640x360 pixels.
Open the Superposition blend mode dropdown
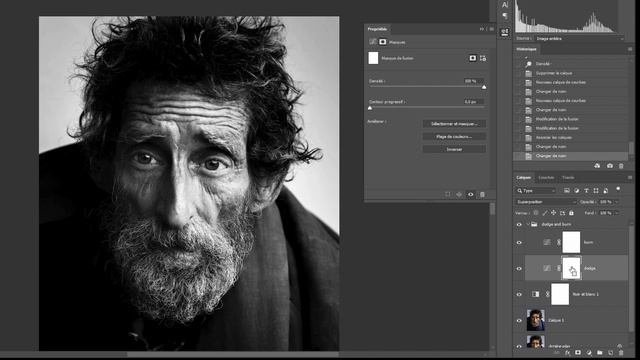pos(546,202)
